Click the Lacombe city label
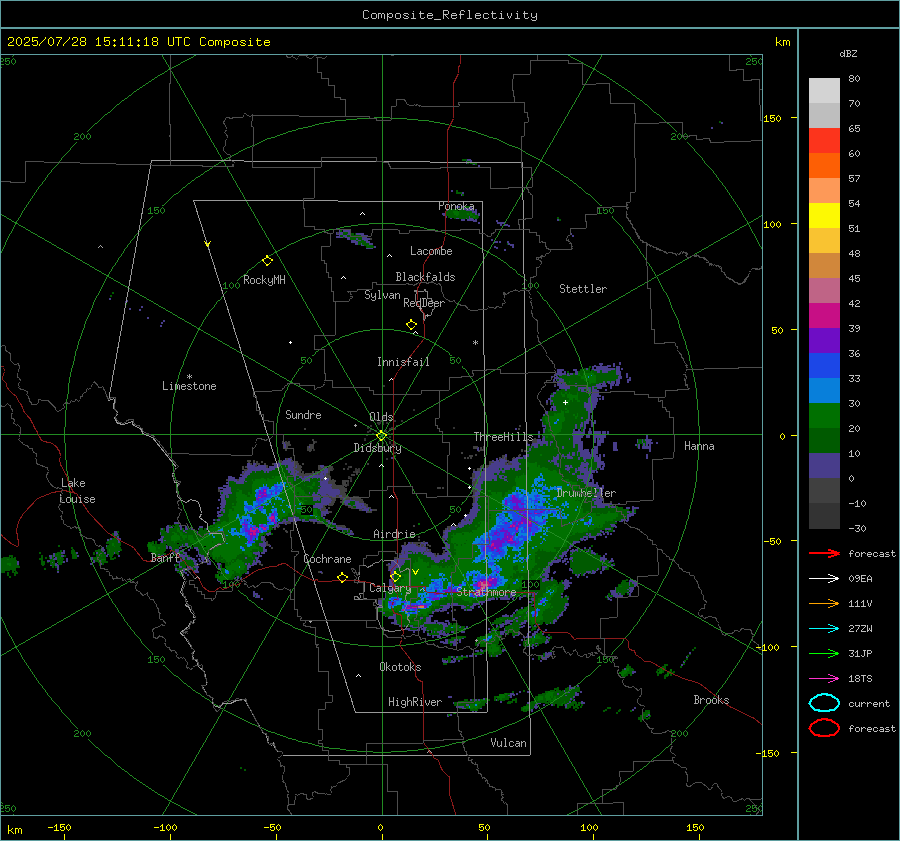The height and width of the screenshot is (841, 900). 431,251
